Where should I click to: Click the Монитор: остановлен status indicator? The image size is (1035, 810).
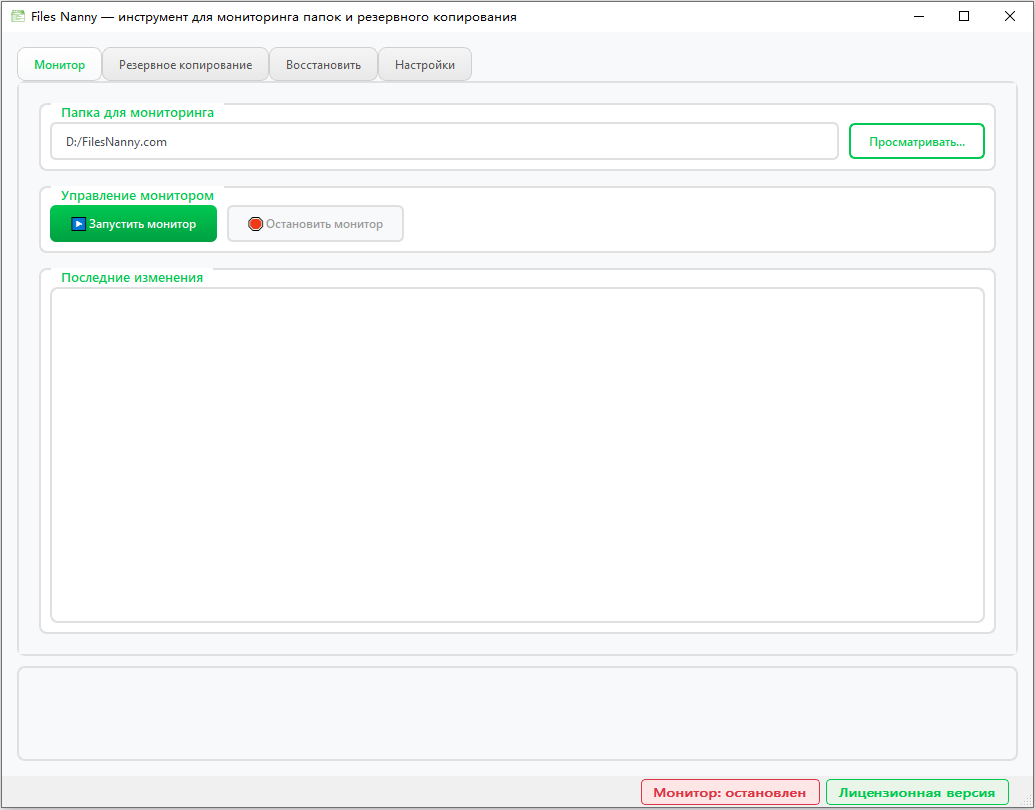coord(730,792)
